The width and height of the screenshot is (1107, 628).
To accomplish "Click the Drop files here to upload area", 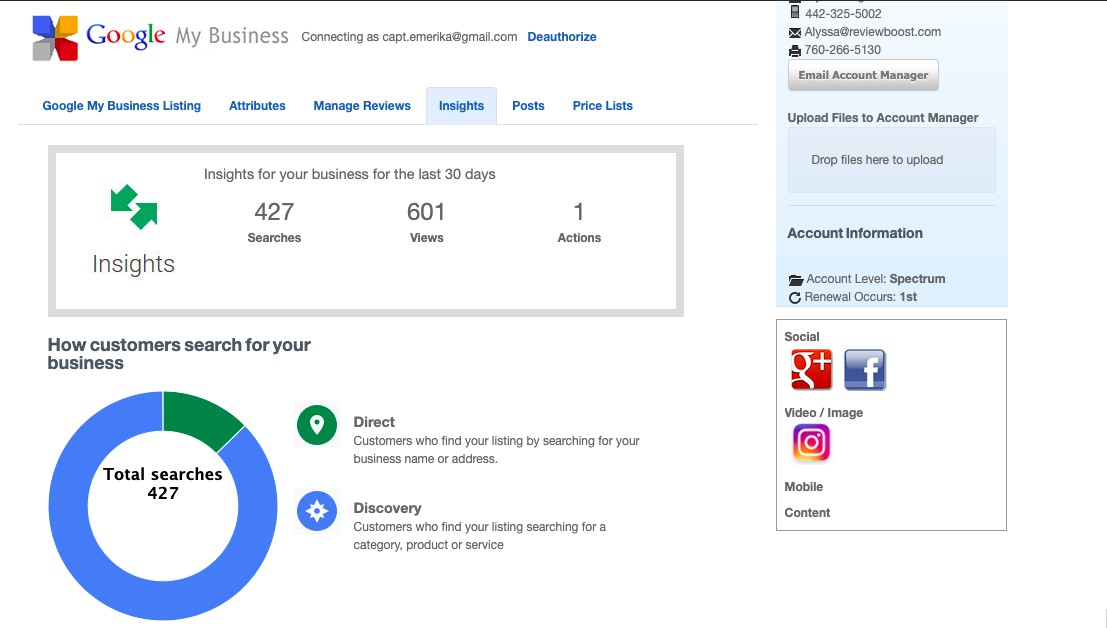I will (892, 160).
